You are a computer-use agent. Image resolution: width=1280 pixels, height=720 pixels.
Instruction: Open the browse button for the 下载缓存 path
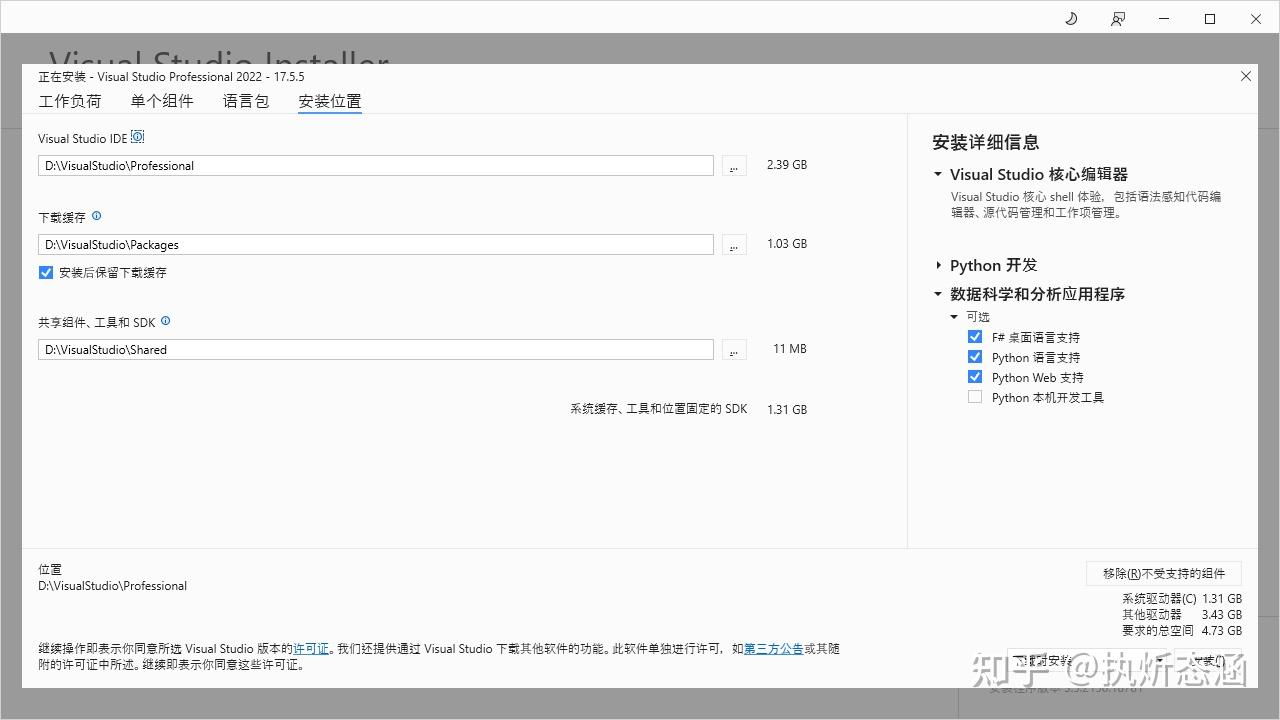pos(733,244)
